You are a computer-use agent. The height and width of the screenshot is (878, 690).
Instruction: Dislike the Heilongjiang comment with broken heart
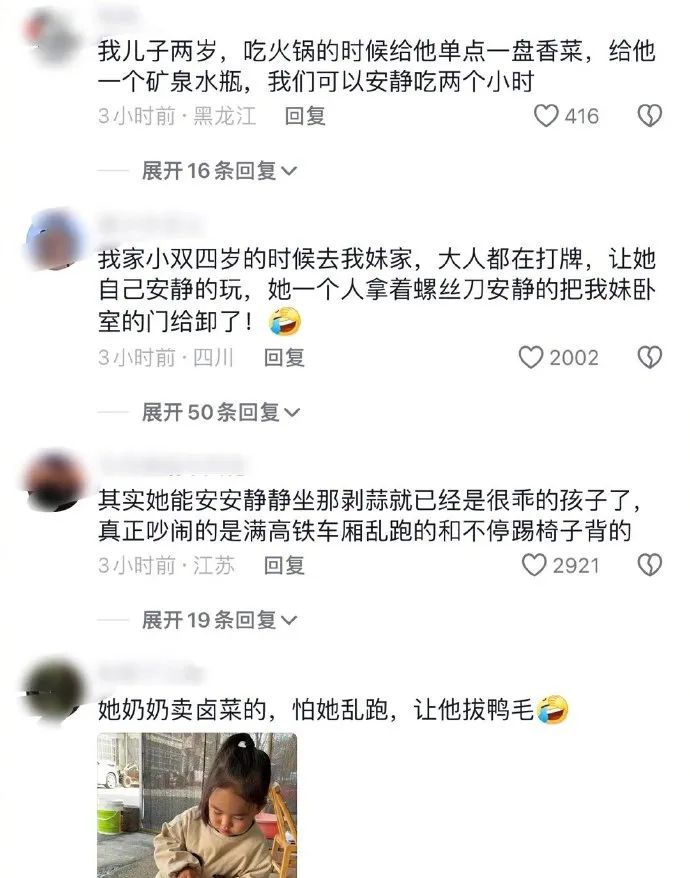650,116
